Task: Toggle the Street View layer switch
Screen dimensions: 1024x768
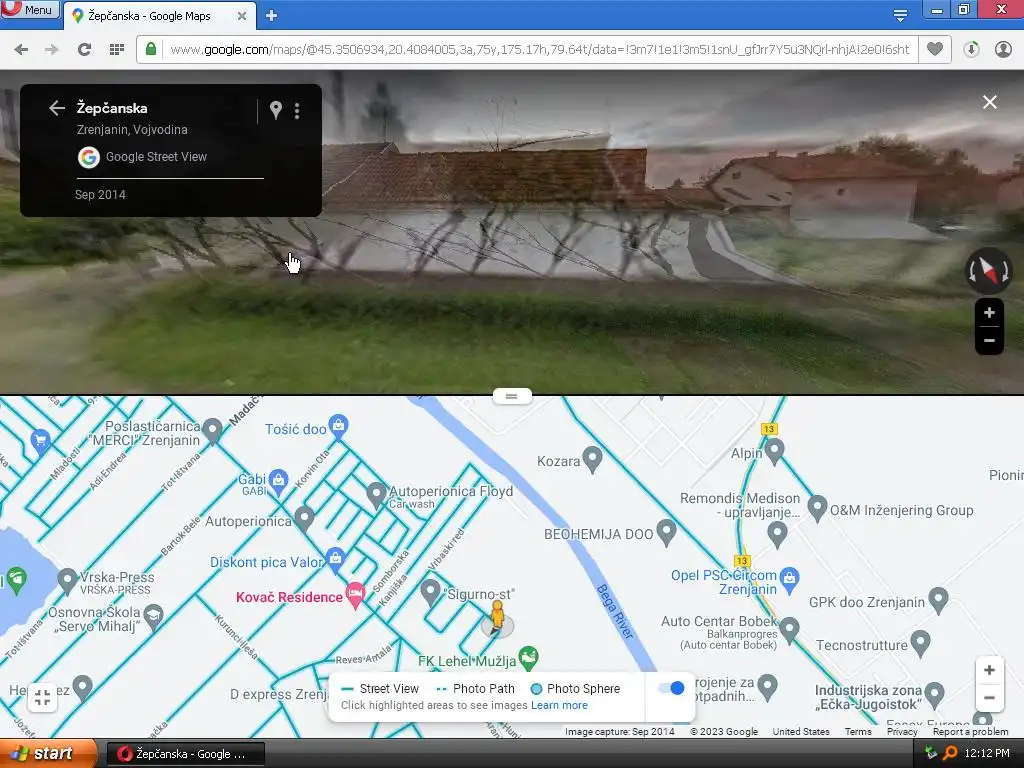Action: [671, 688]
